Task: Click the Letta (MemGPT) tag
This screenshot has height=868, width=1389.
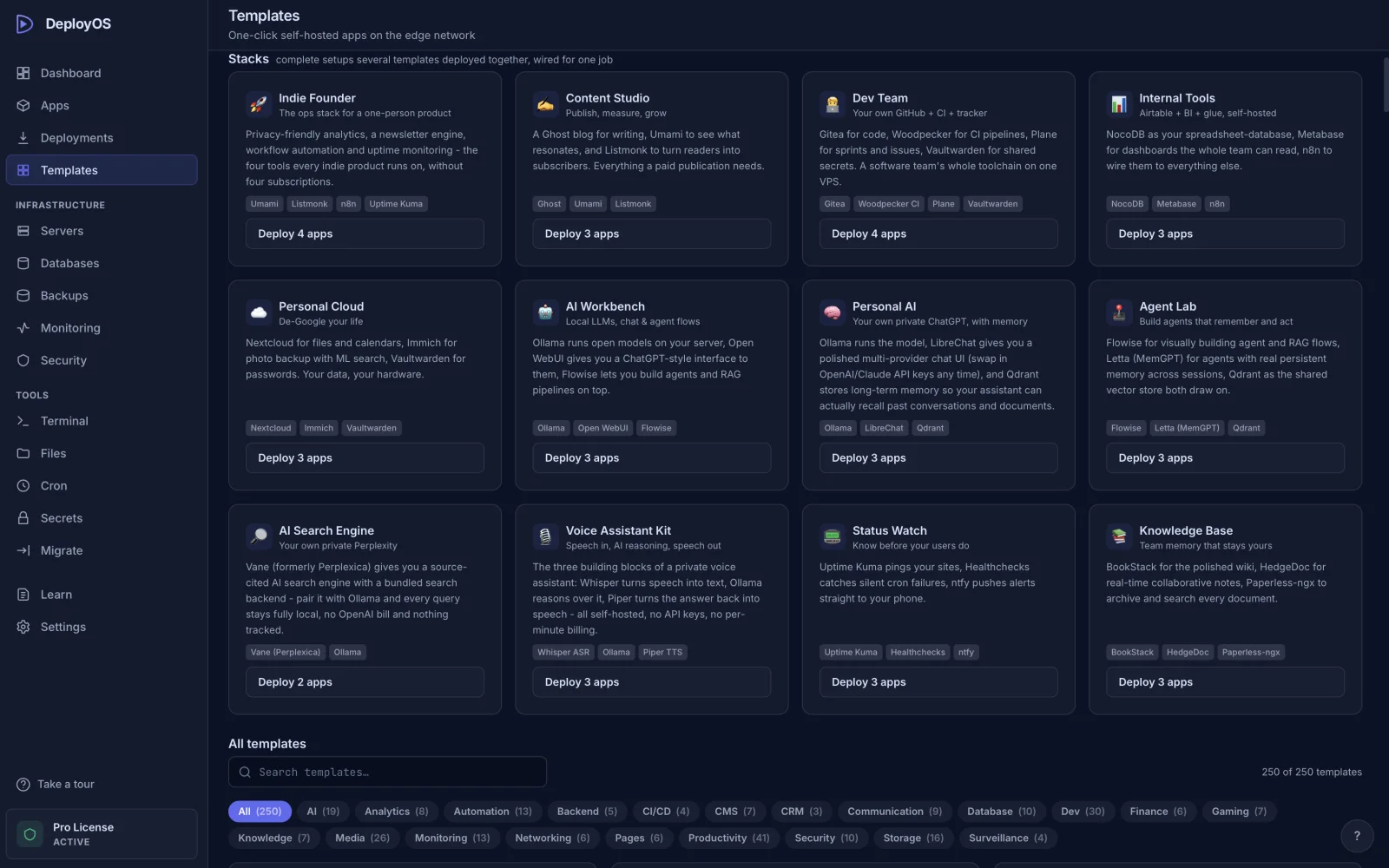Action: click(x=1187, y=428)
